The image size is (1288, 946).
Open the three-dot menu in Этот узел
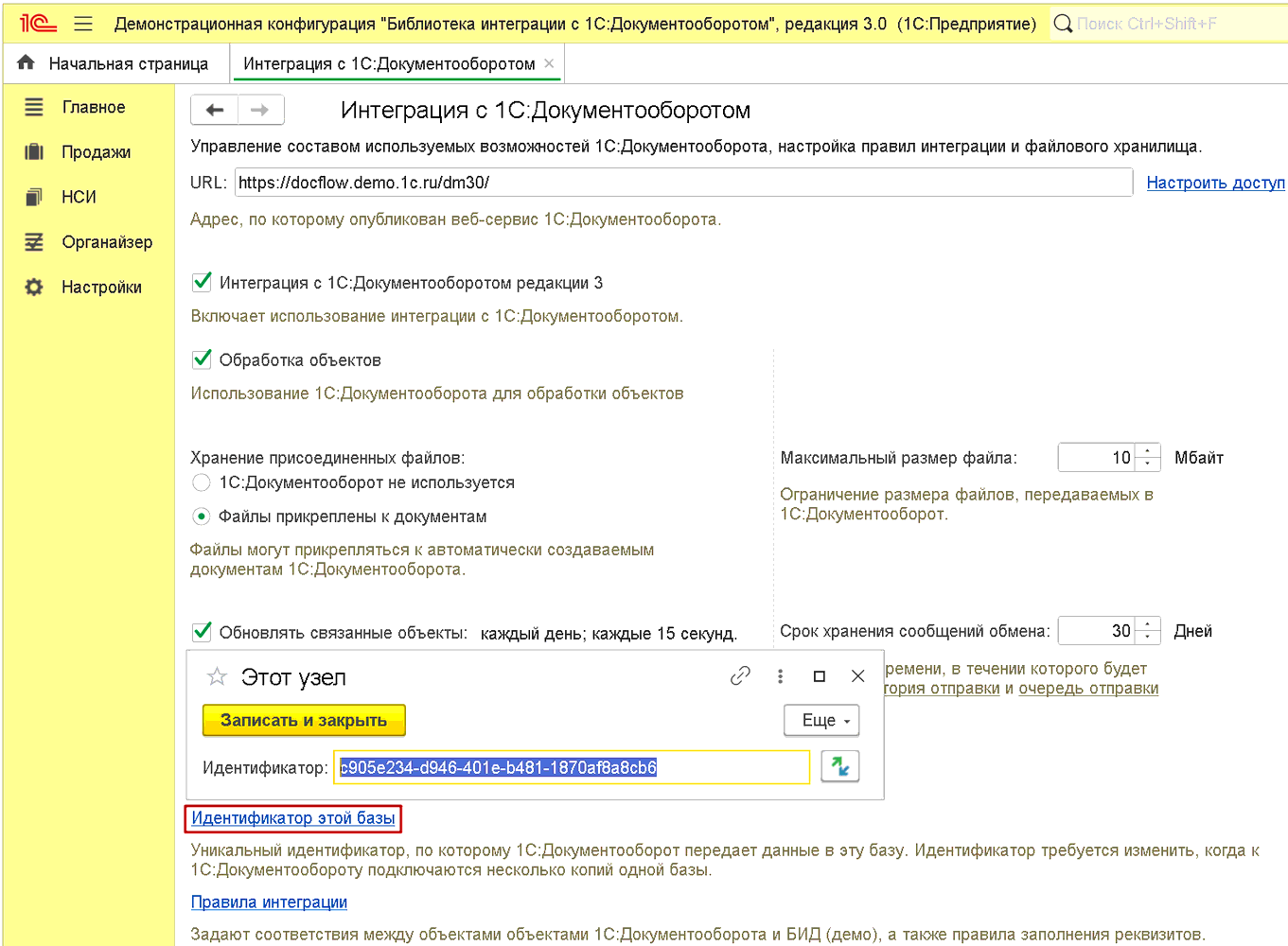[x=780, y=675]
